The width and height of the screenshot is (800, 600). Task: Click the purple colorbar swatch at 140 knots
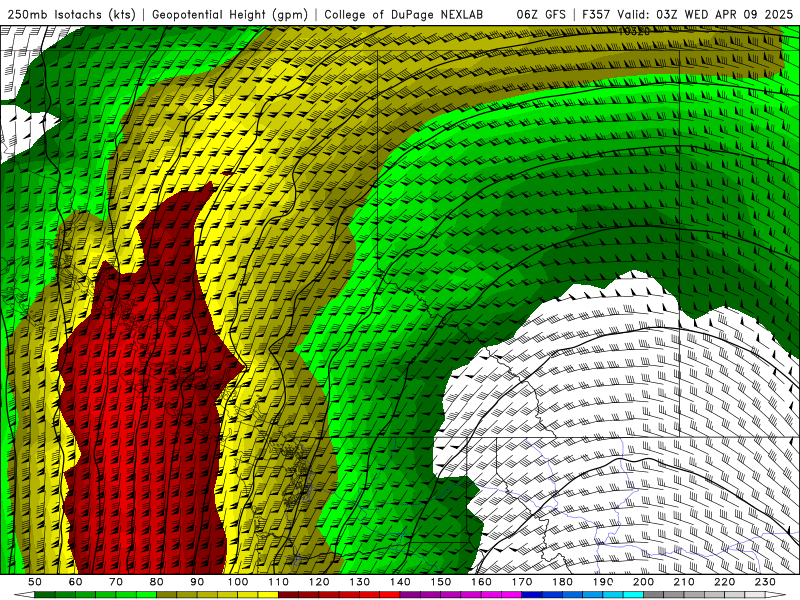(410, 595)
